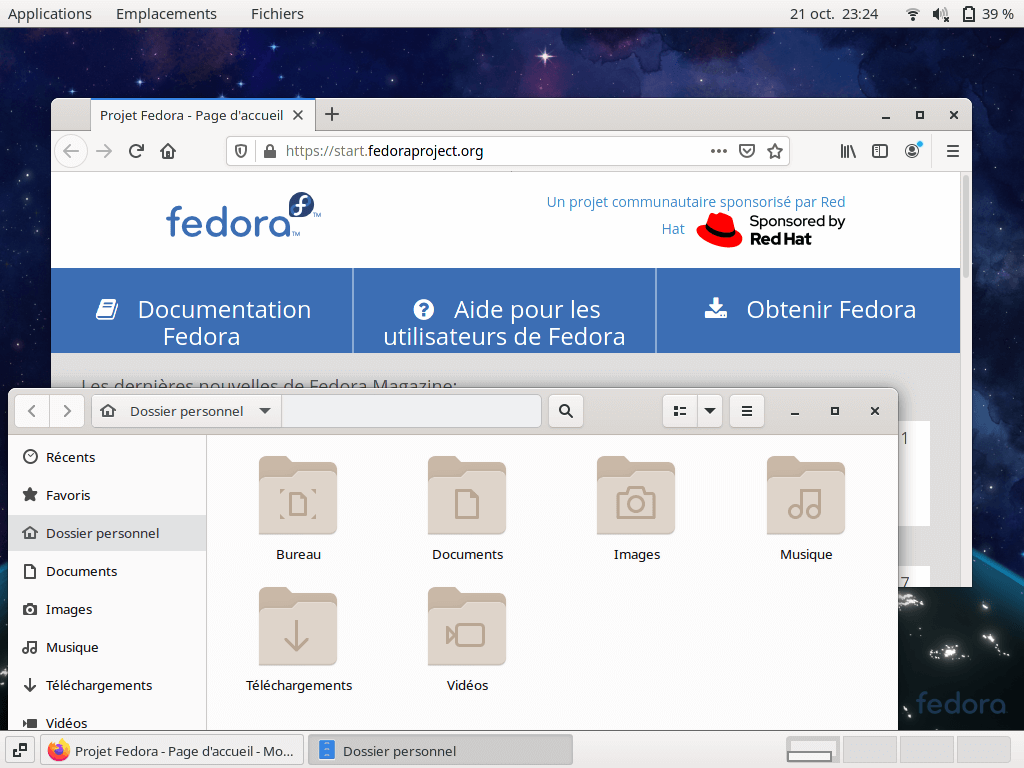Click Firefox back arrow button
The width and height of the screenshot is (1024, 768).
(71, 152)
